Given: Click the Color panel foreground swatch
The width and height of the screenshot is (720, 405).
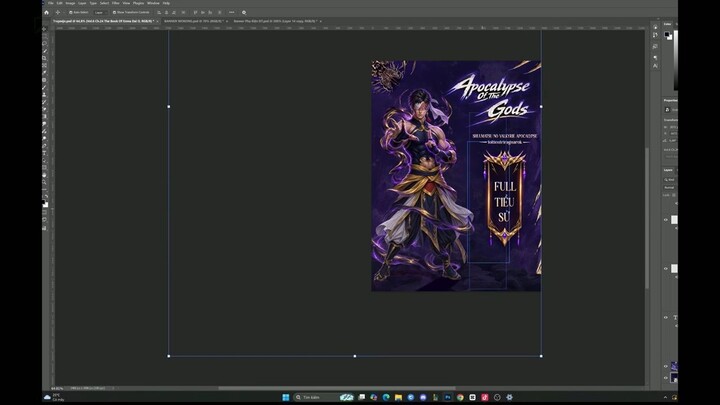Looking at the screenshot, I should pos(667,34).
